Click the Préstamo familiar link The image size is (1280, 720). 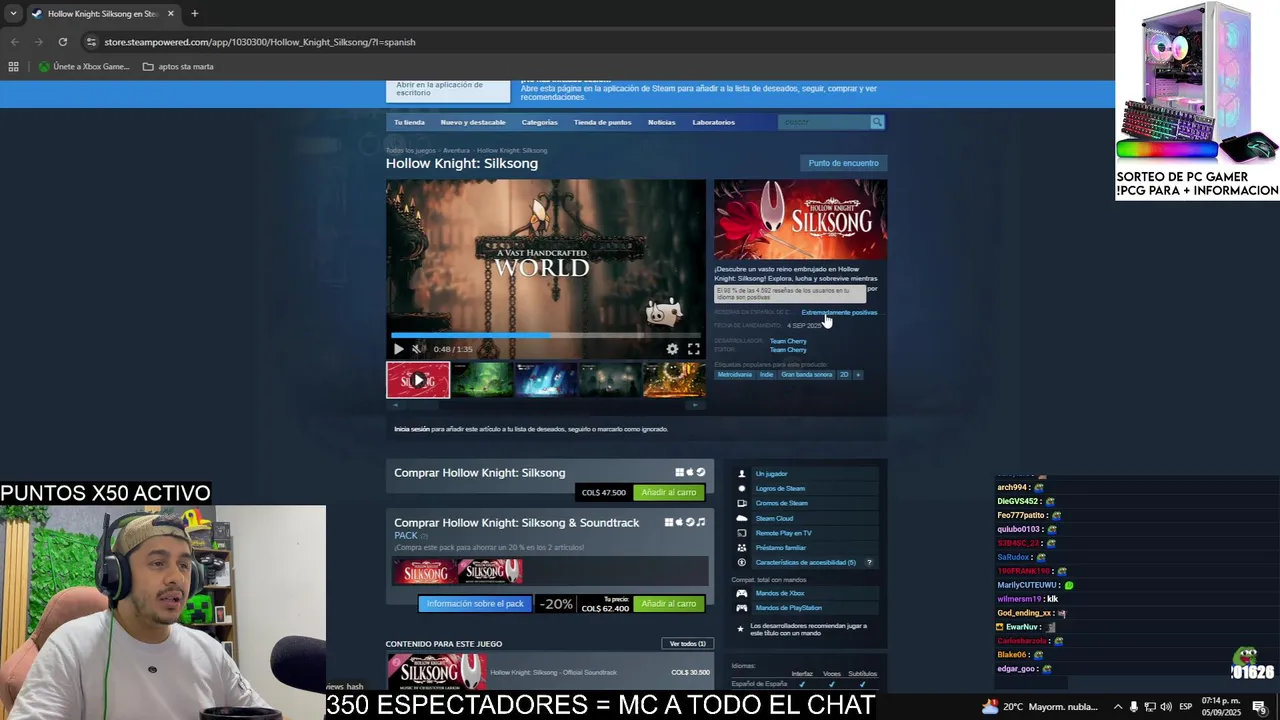click(780, 548)
